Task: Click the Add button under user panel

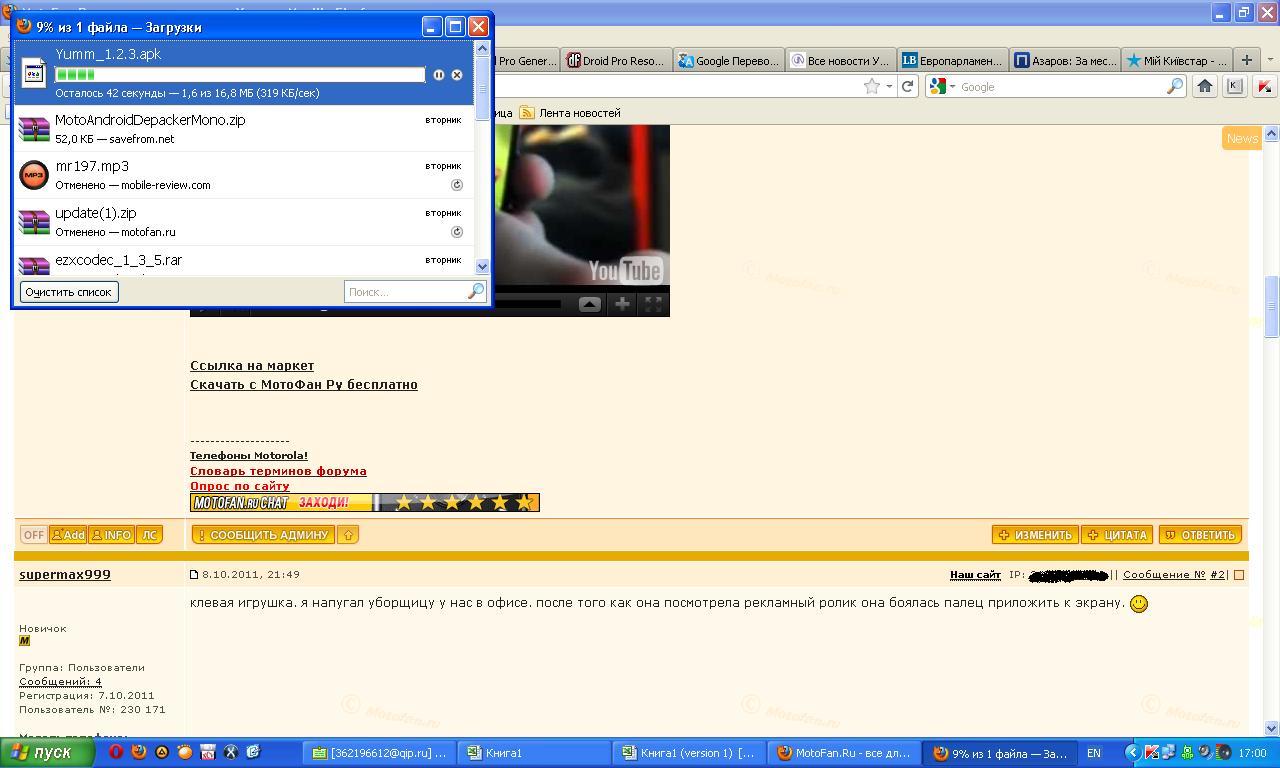Action: pos(68,535)
